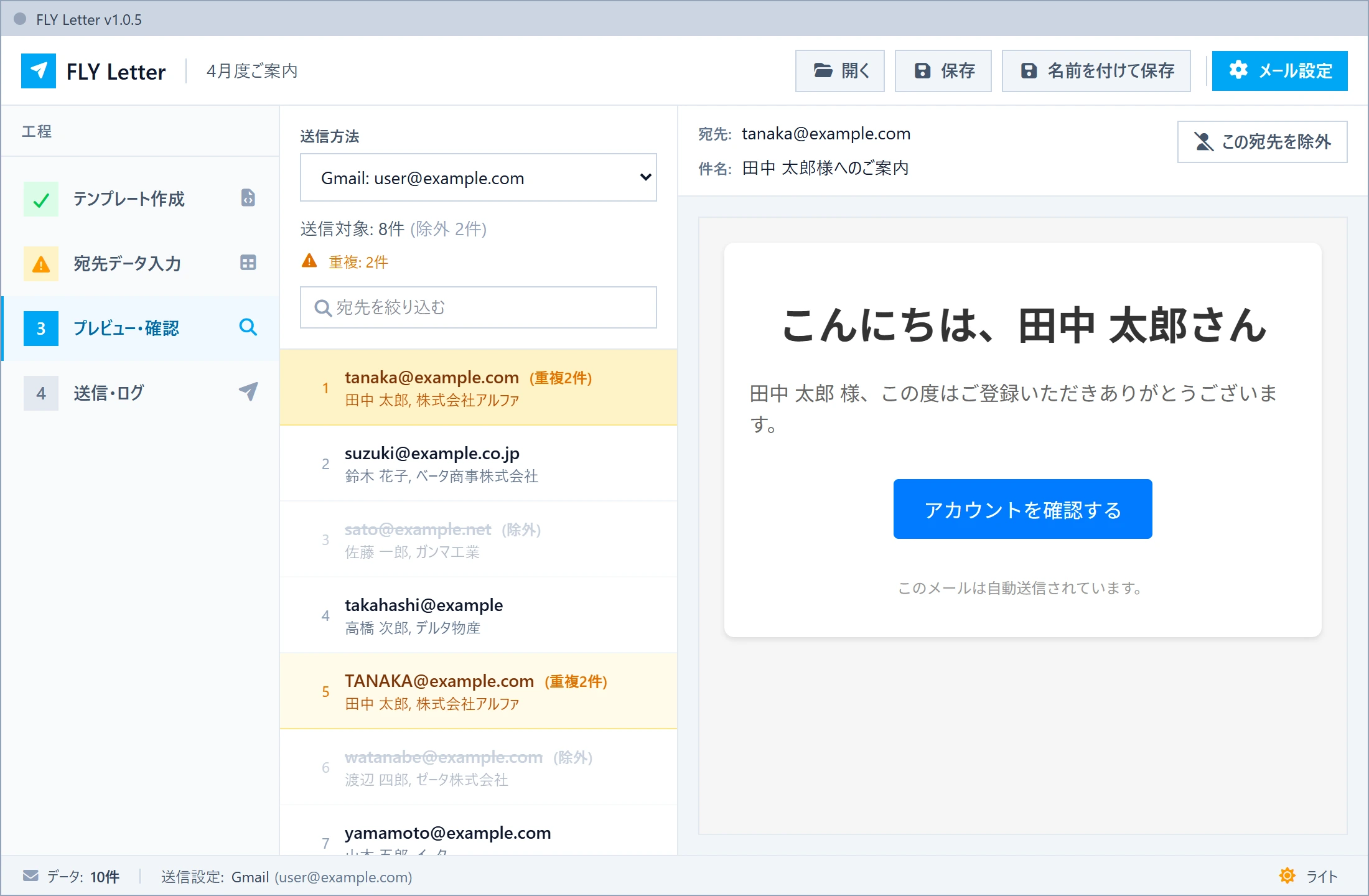Select duplicate recipient TANAKA@example.com
1369x896 pixels.
point(479,691)
